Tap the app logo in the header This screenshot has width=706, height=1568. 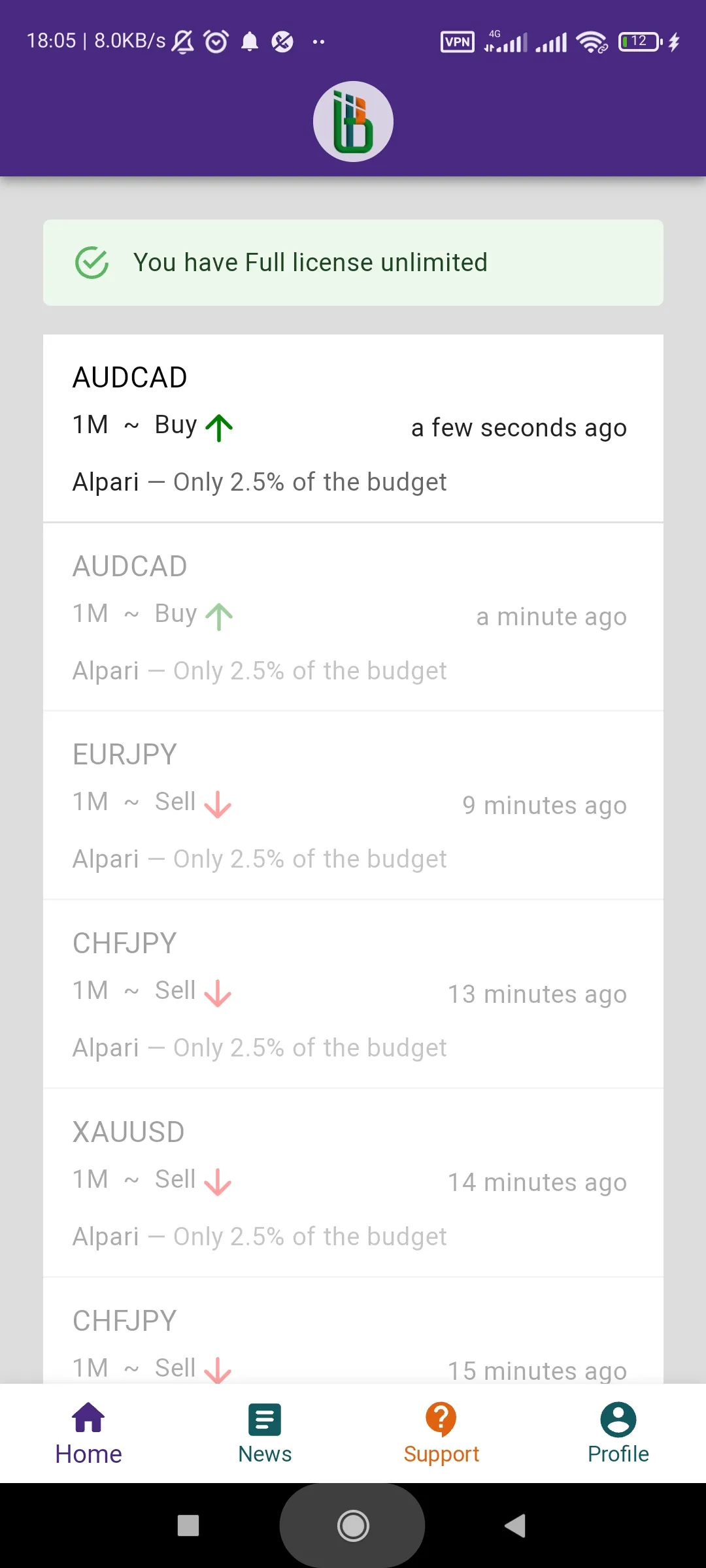[353, 122]
